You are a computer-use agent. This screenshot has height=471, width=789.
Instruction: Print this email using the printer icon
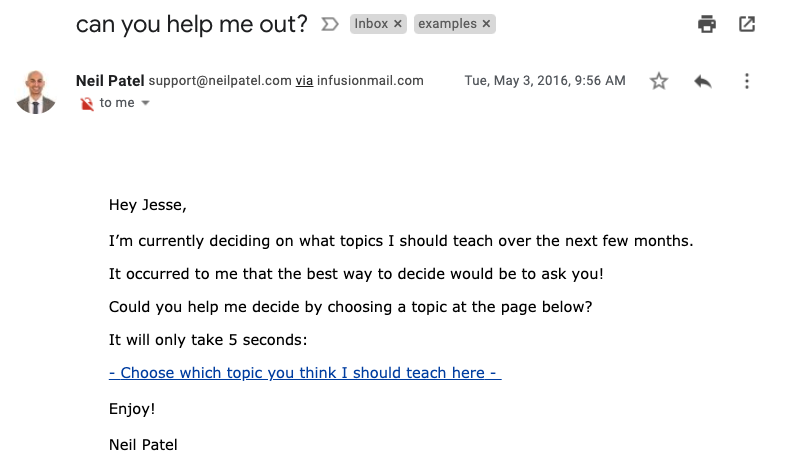[x=707, y=24]
